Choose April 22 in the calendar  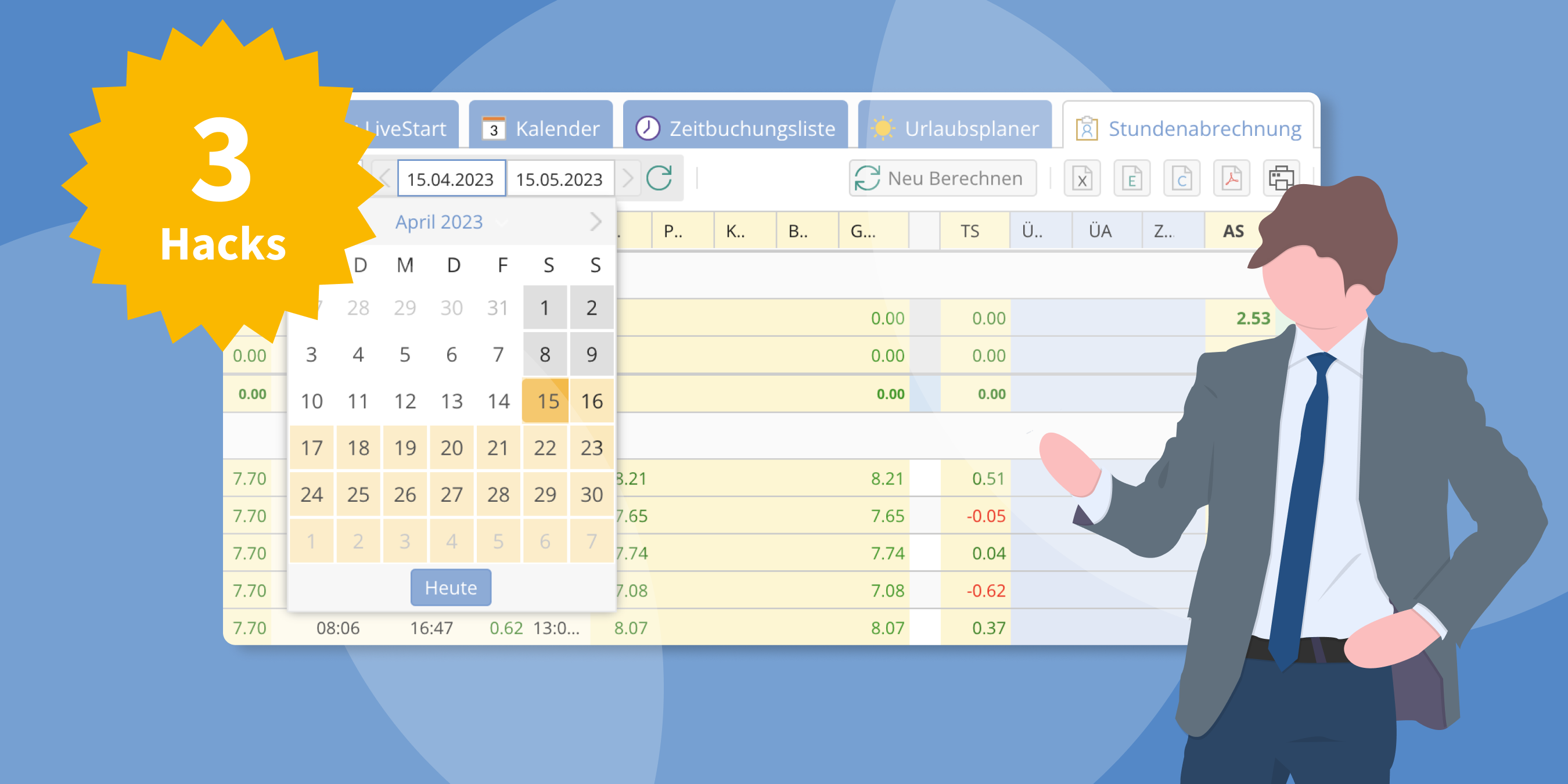(x=545, y=447)
